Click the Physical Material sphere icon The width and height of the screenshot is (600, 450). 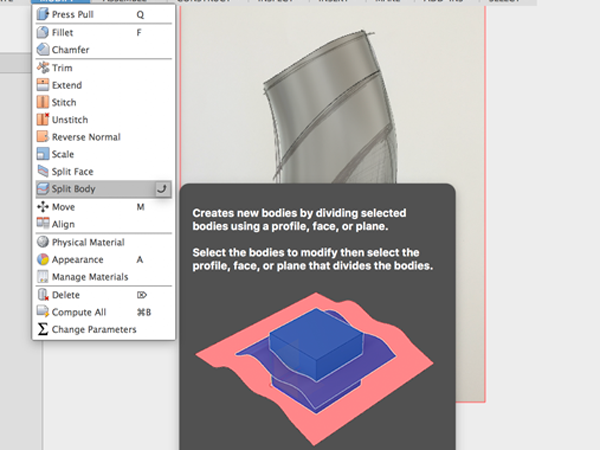[x=42, y=242]
